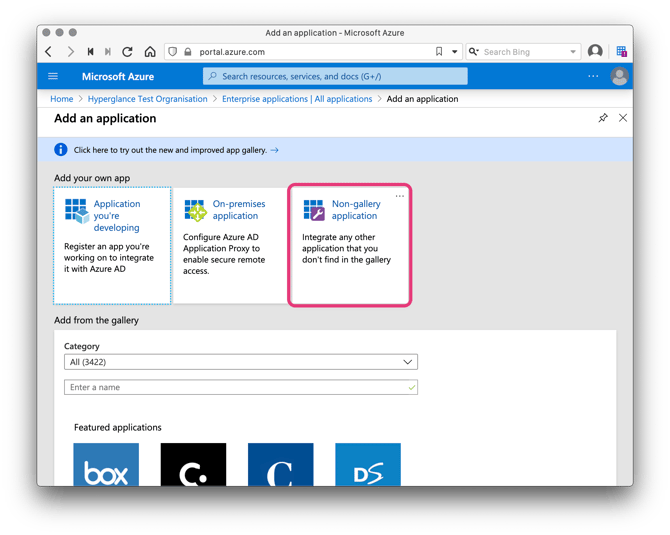Close the Add an application blade
670x535 pixels.
pos(623,118)
